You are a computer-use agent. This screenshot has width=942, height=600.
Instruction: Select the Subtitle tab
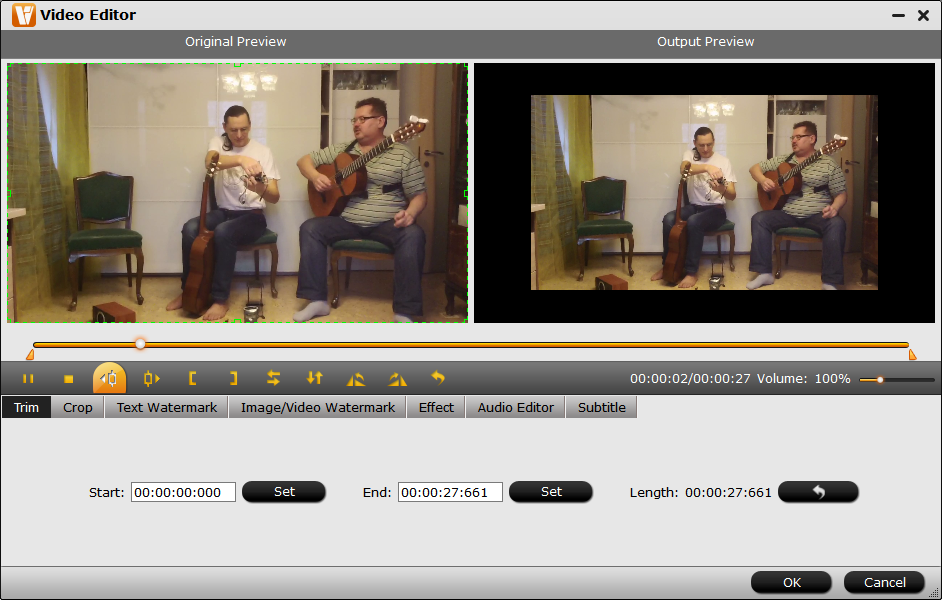601,407
